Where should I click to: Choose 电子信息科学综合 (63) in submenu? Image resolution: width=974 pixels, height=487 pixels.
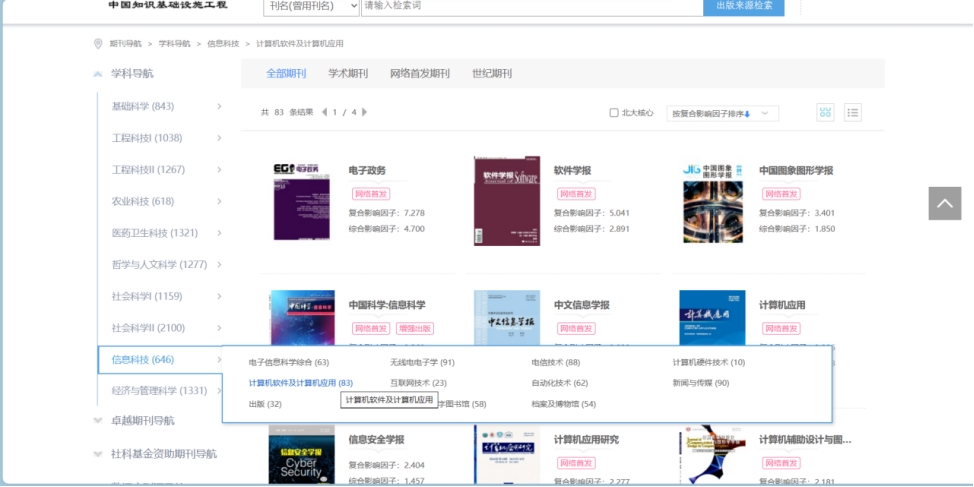click(289, 362)
